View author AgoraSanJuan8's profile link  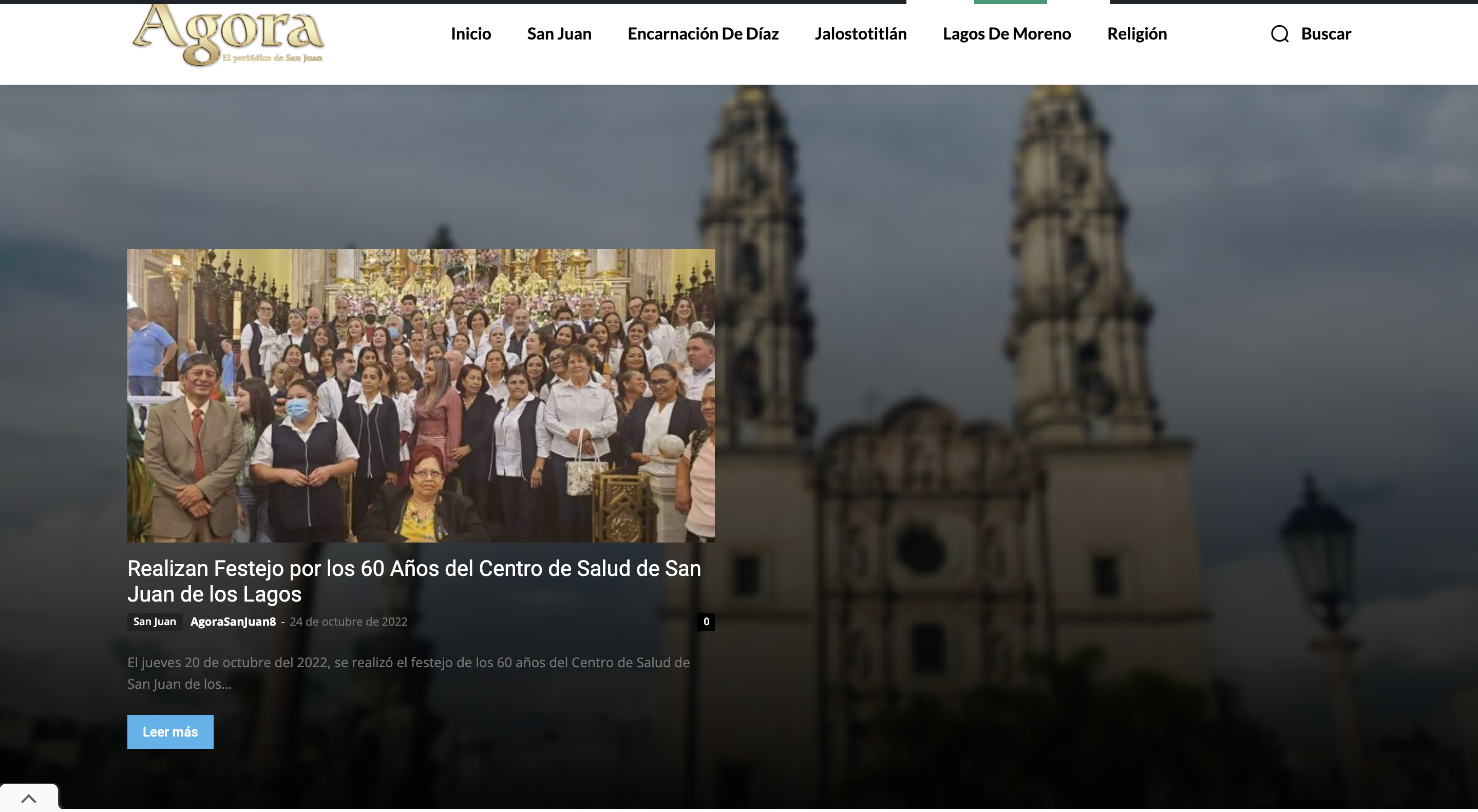(233, 622)
